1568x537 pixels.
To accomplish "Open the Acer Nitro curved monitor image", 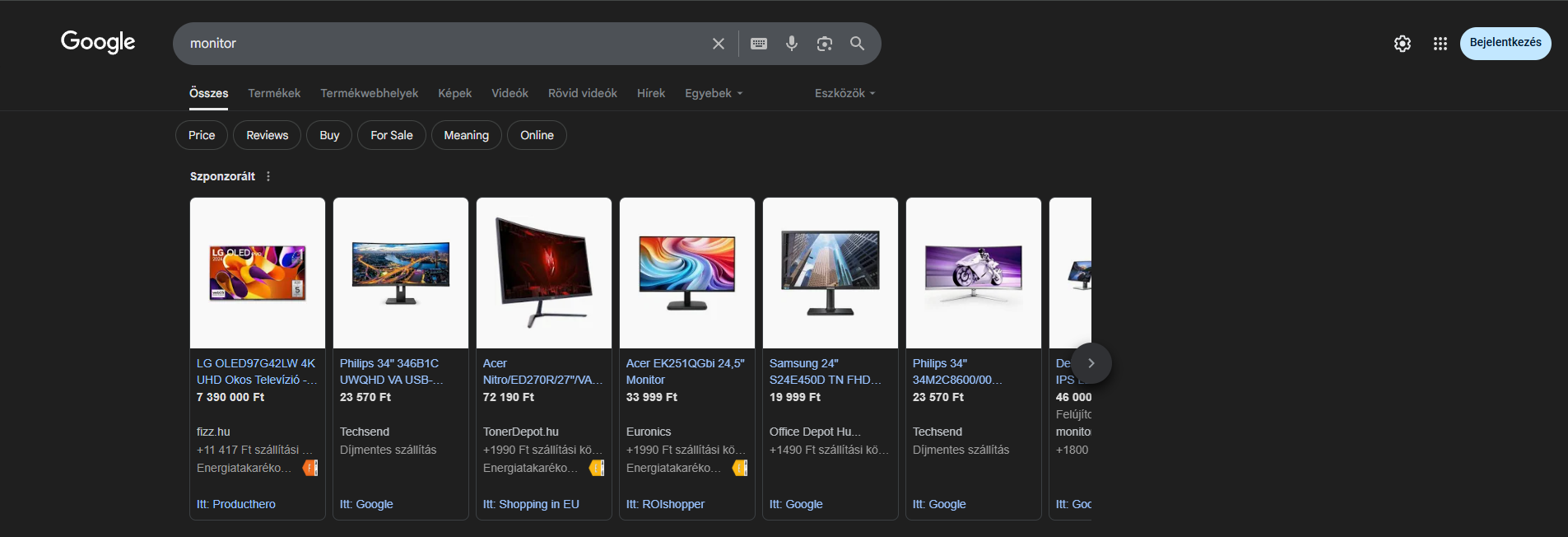I will (544, 273).
